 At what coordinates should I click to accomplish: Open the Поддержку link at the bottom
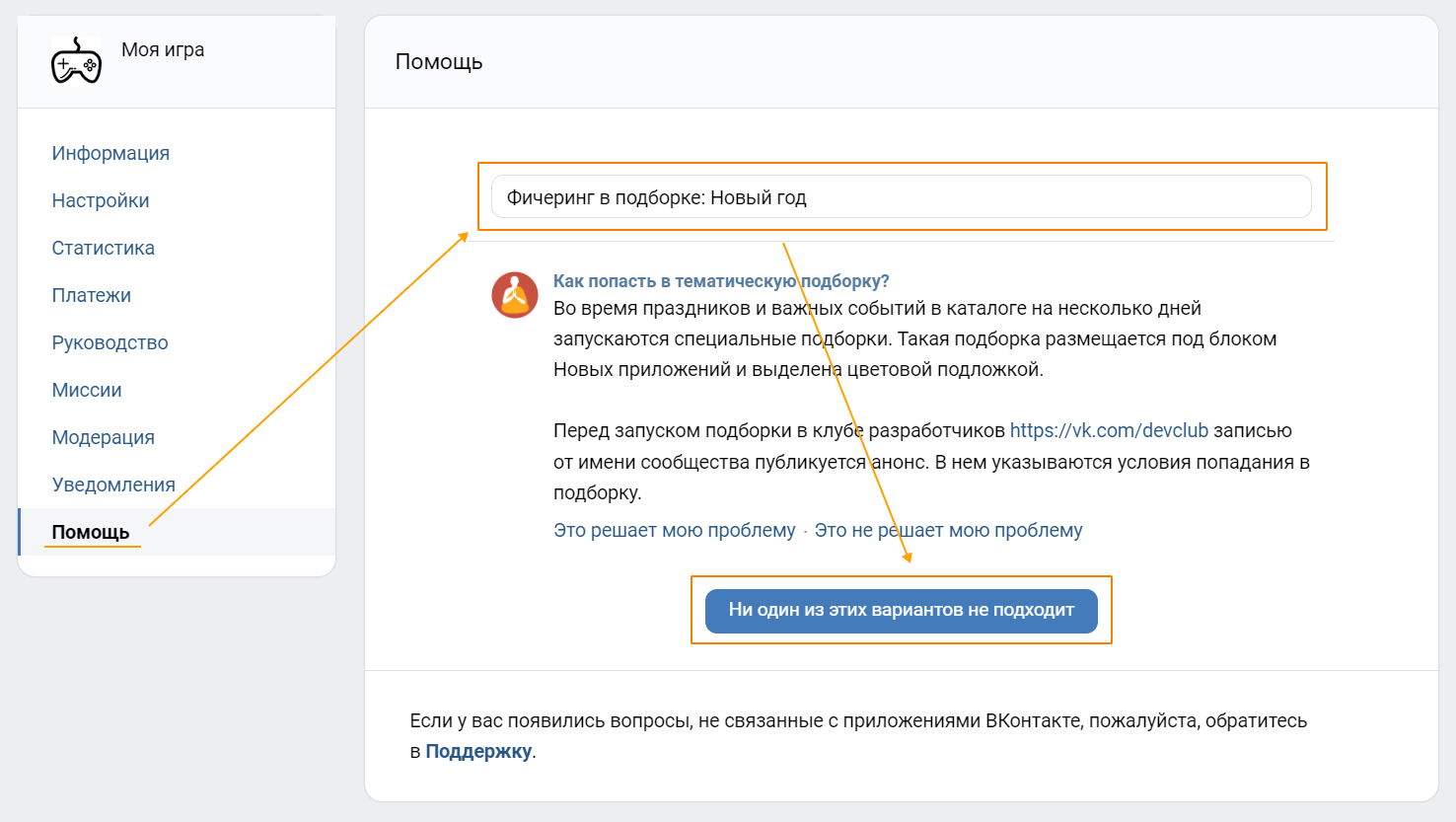click(x=478, y=751)
